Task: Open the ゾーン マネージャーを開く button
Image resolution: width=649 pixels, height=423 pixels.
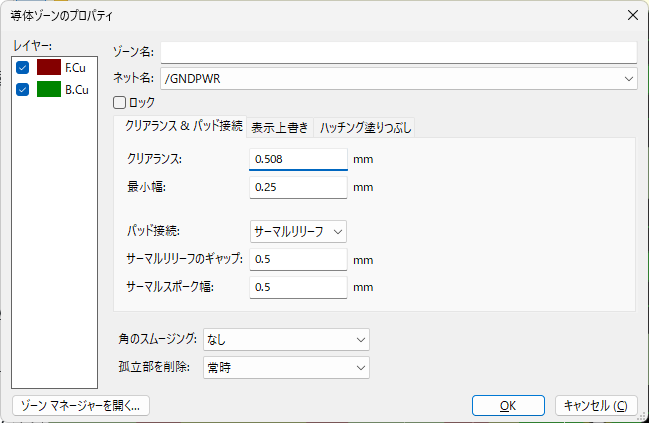Action: click(80, 405)
